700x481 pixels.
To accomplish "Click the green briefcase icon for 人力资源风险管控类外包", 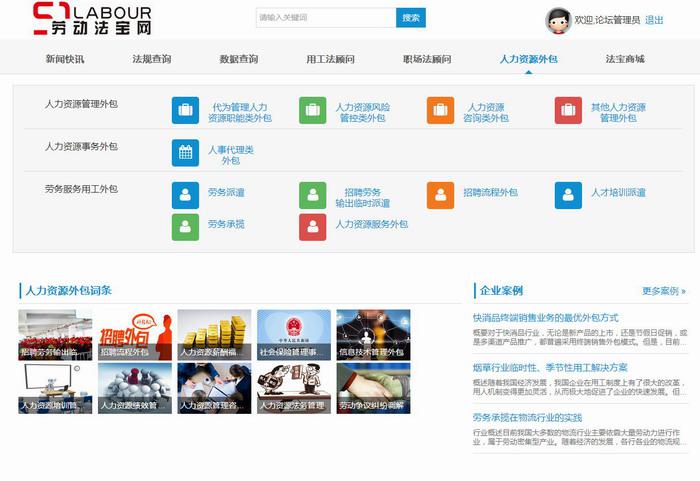I will pos(312,111).
